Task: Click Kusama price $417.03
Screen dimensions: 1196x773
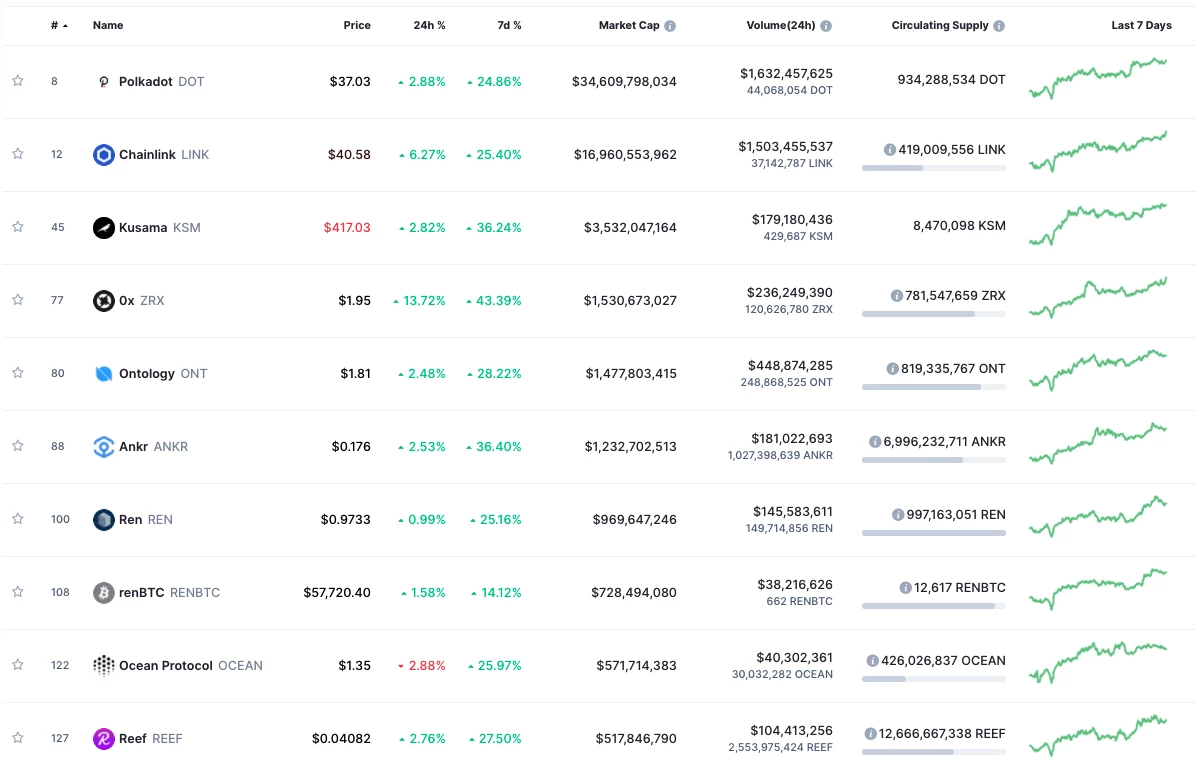Action: point(347,227)
